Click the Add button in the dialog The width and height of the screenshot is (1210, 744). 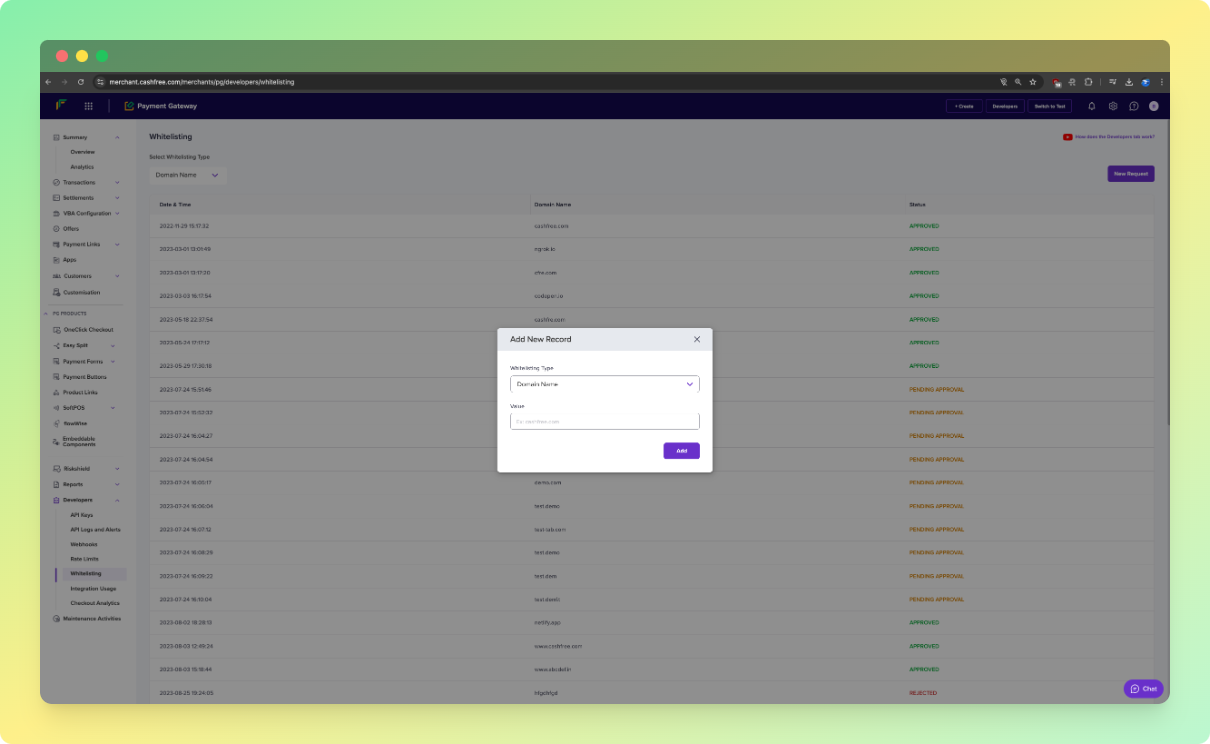click(x=681, y=451)
